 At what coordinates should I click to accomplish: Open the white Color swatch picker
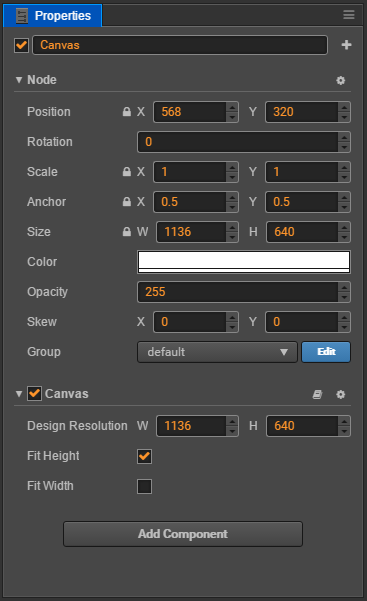244,262
